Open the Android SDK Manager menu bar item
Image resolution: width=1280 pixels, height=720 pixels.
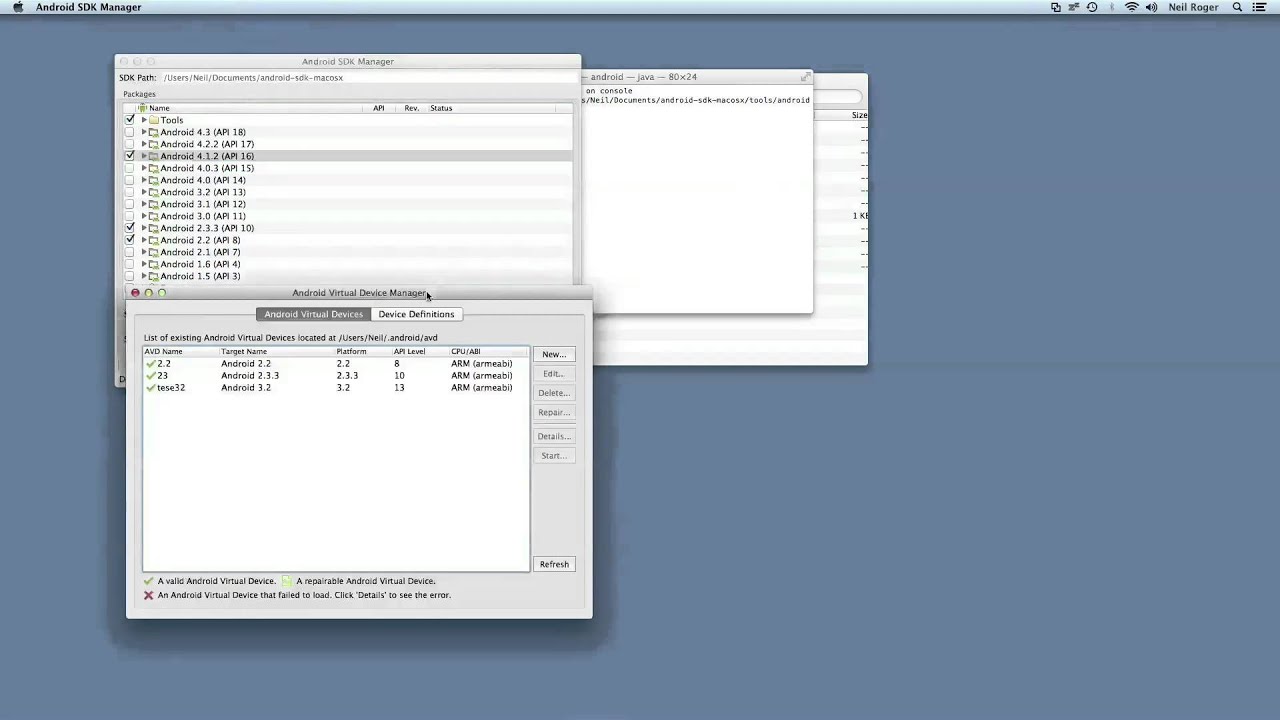coord(88,7)
